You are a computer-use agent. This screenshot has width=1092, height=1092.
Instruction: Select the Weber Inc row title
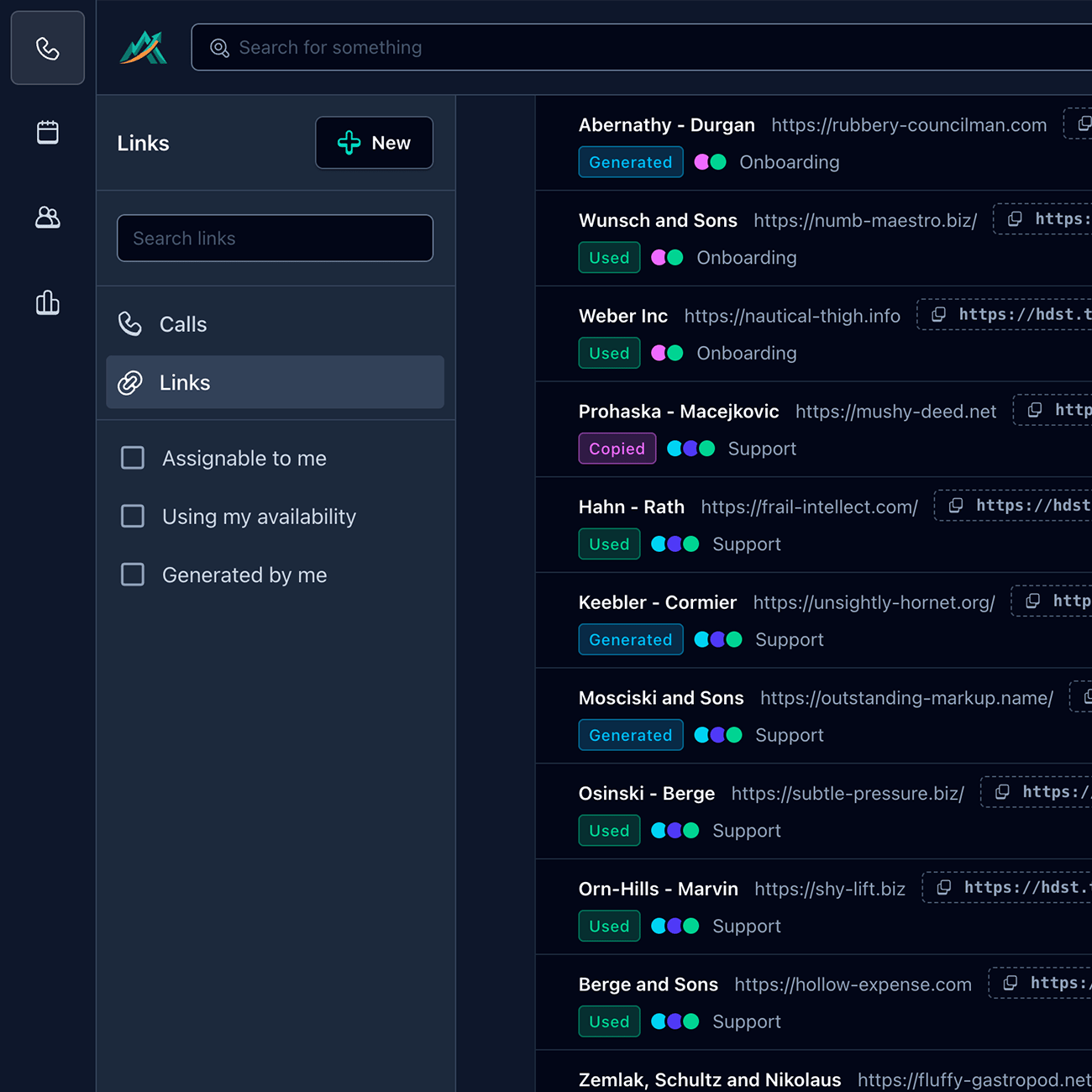click(x=623, y=316)
